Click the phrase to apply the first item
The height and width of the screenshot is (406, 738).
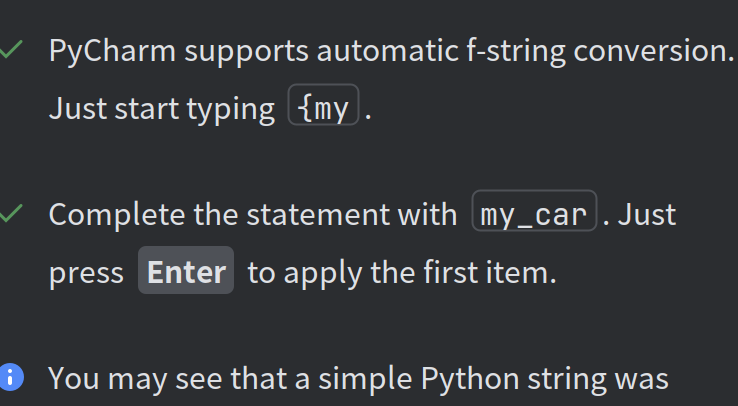402,273
